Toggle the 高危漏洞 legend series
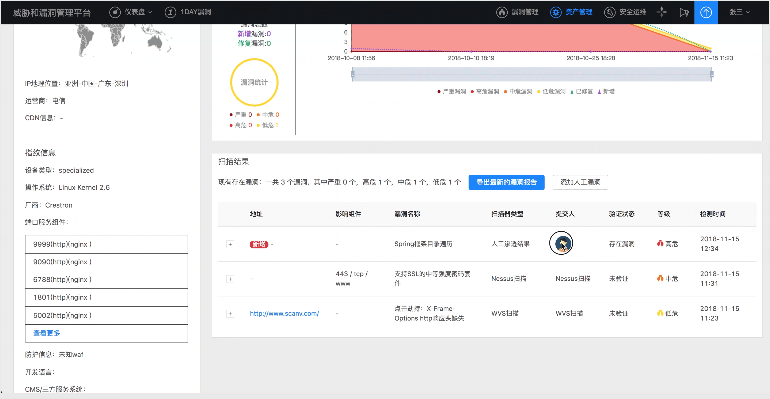Image resolution: width=770 pixels, height=399 pixels. pyautogui.click(x=485, y=92)
